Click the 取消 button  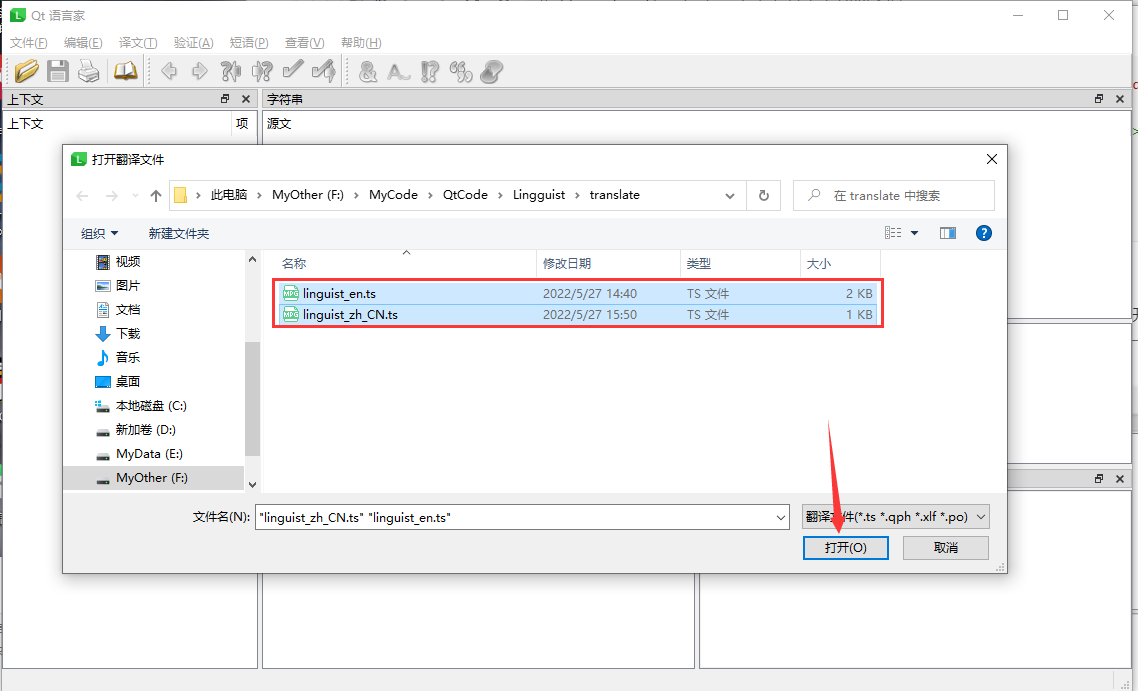click(946, 548)
